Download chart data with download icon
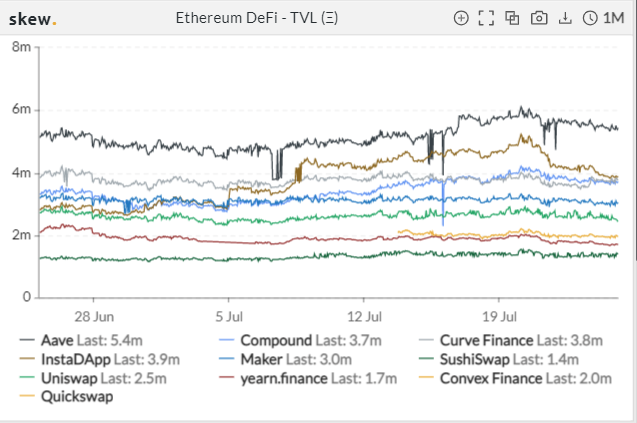This screenshot has width=637, height=423. pyautogui.click(x=565, y=18)
